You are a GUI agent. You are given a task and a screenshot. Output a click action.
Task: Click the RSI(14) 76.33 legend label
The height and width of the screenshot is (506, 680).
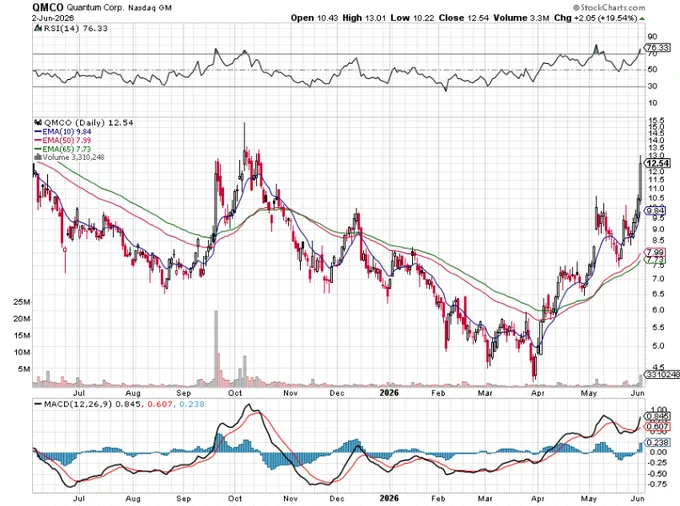click(71, 28)
